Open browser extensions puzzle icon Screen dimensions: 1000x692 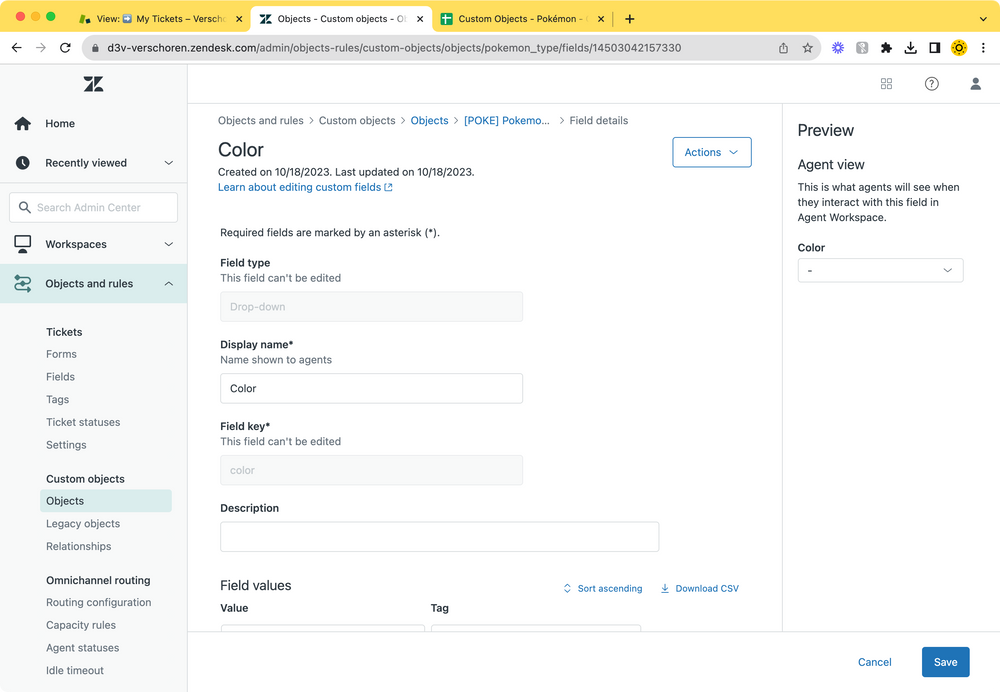[x=886, y=47]
